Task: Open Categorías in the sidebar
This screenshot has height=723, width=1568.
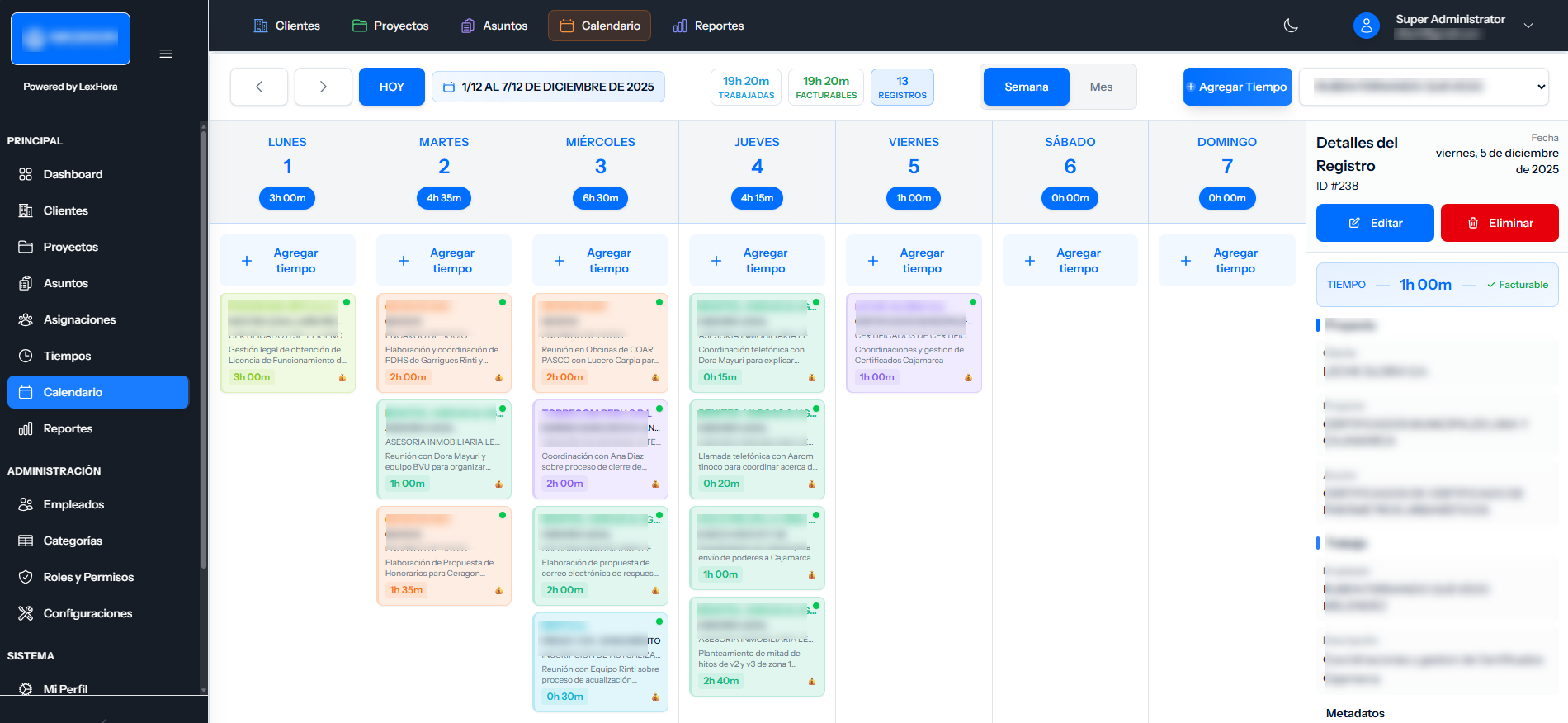Action: pyautogui.click(x=73, y=541)
